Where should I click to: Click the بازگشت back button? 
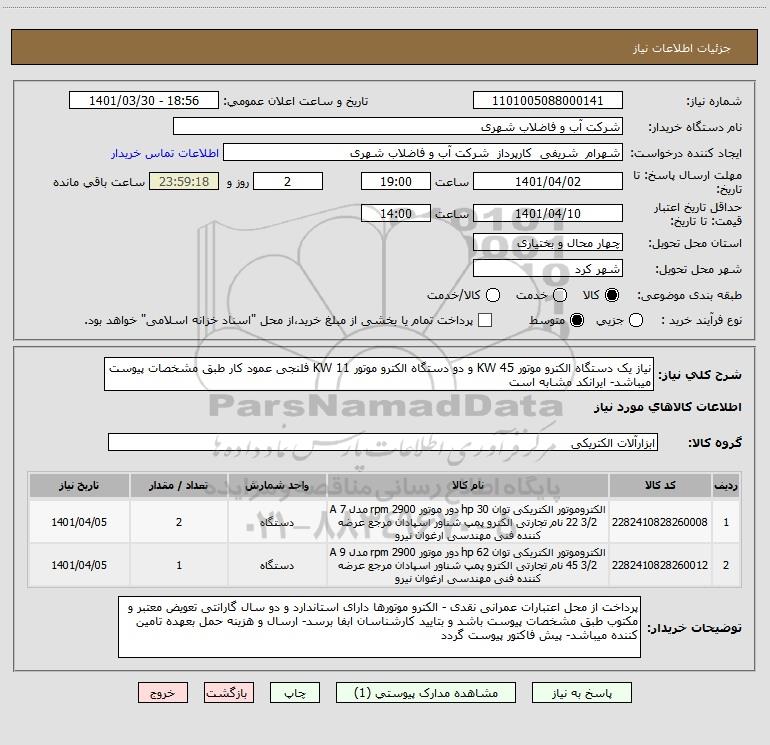pos(229,692)
